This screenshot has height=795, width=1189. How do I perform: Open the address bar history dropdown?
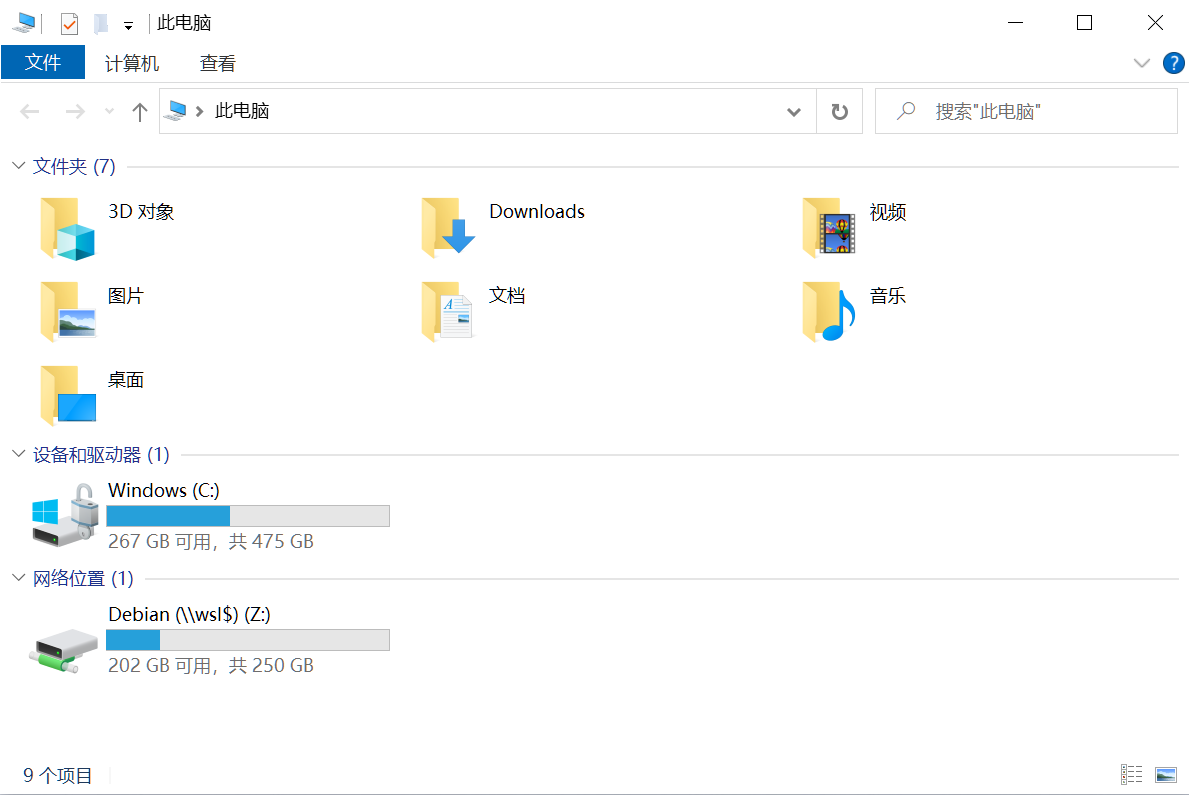(x=794, y=112)
